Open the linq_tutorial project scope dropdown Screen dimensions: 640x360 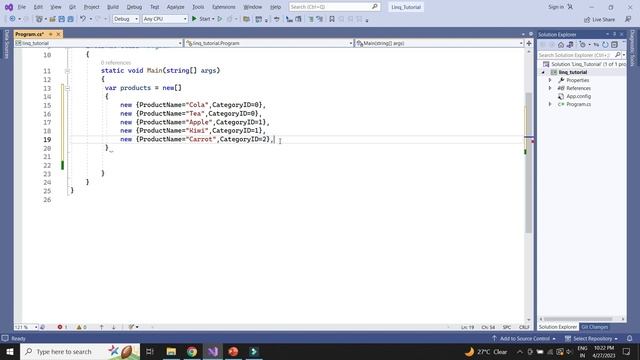click(98, 43)
